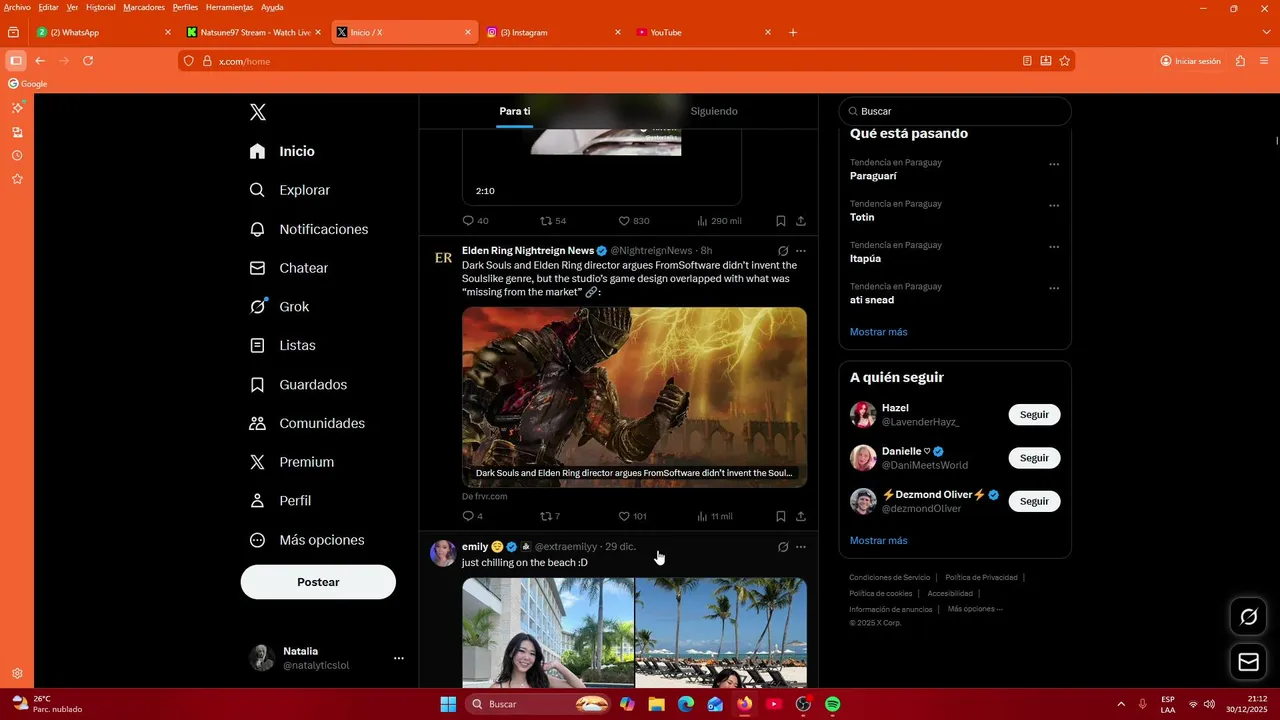Switch to the Siguiendo tab

[714, 111]
